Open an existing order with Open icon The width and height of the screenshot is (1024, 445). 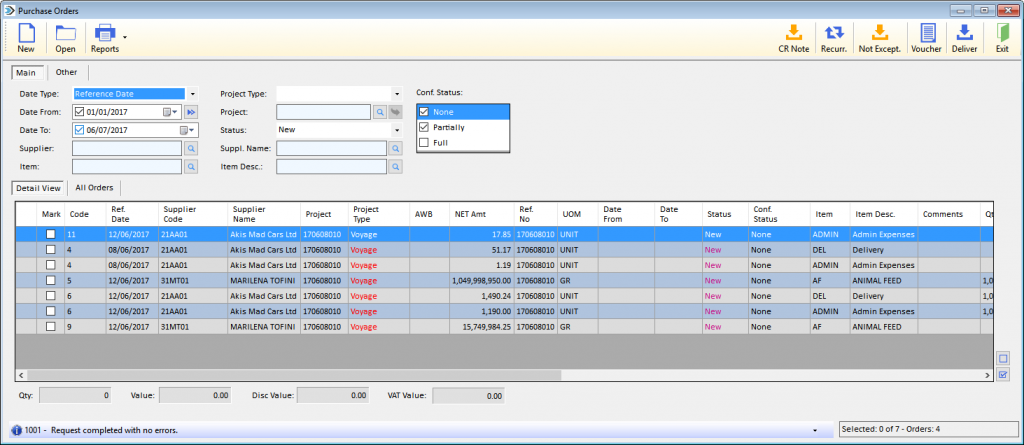[x=65, y=33]
